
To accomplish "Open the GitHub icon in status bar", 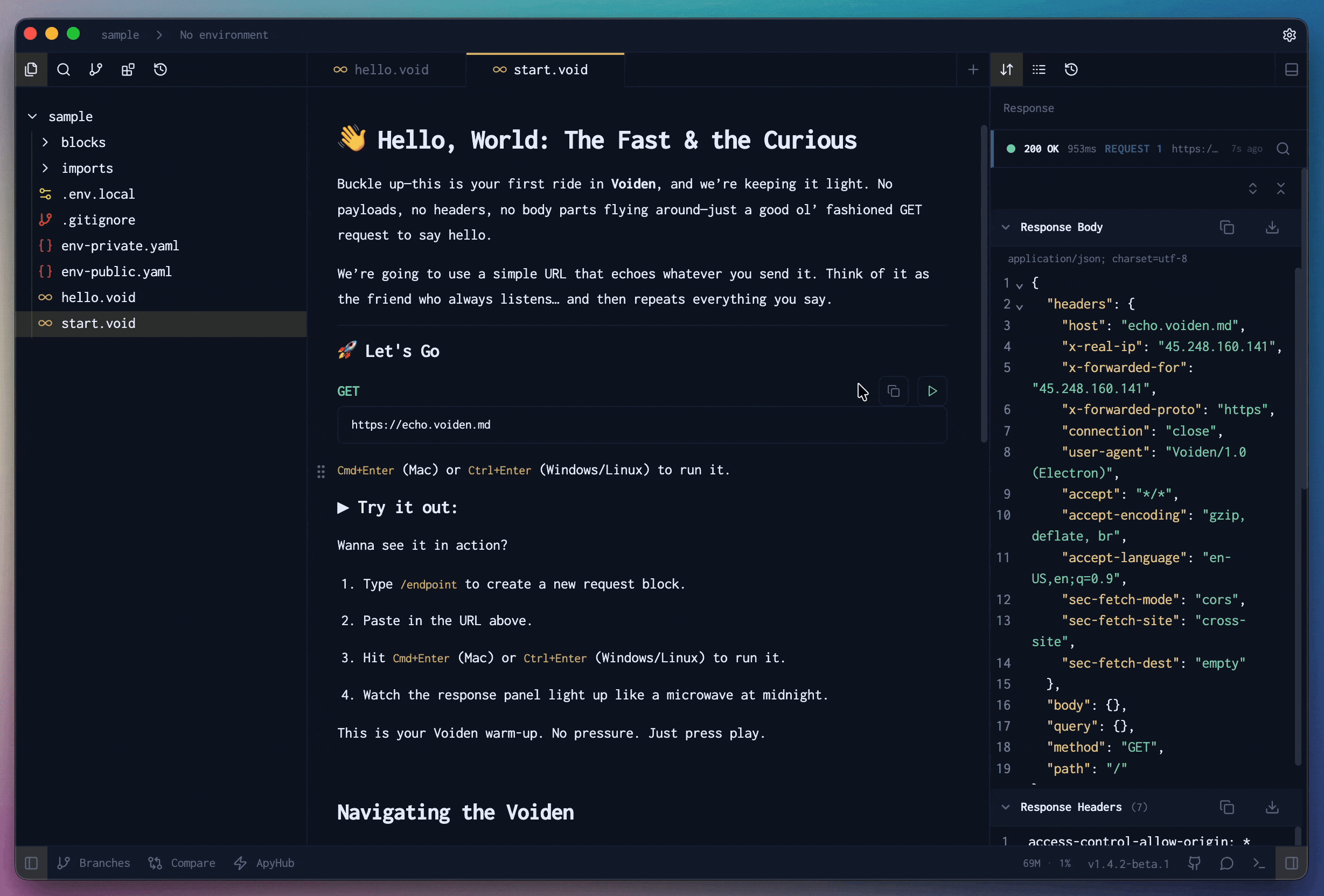I will click(1194, 863).
